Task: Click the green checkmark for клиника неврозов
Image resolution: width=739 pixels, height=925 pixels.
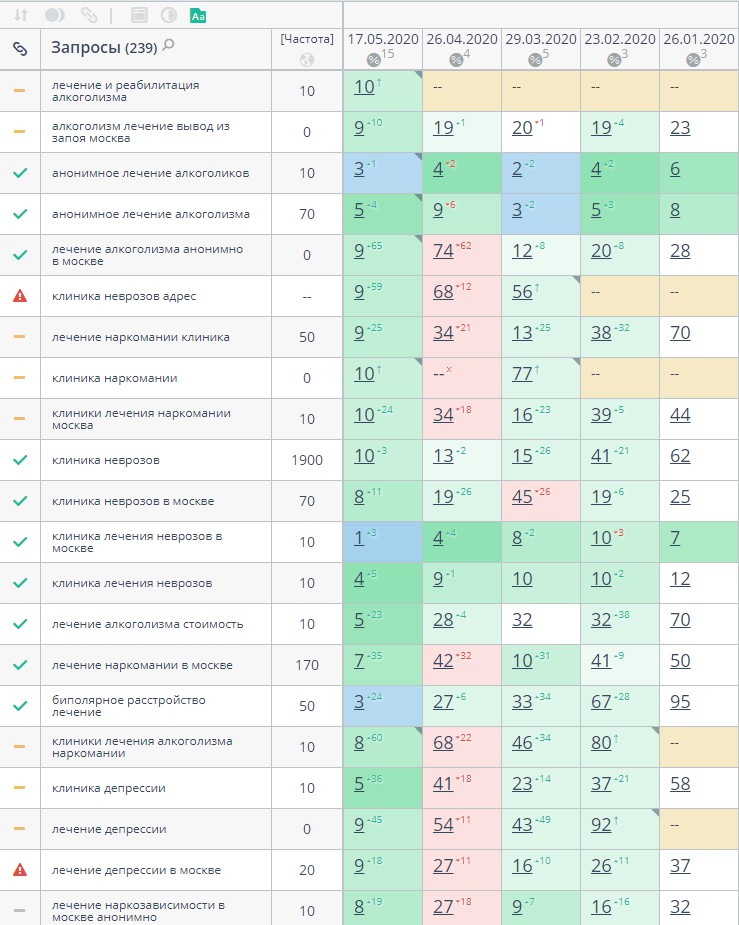Action: (x=20, y=460)
